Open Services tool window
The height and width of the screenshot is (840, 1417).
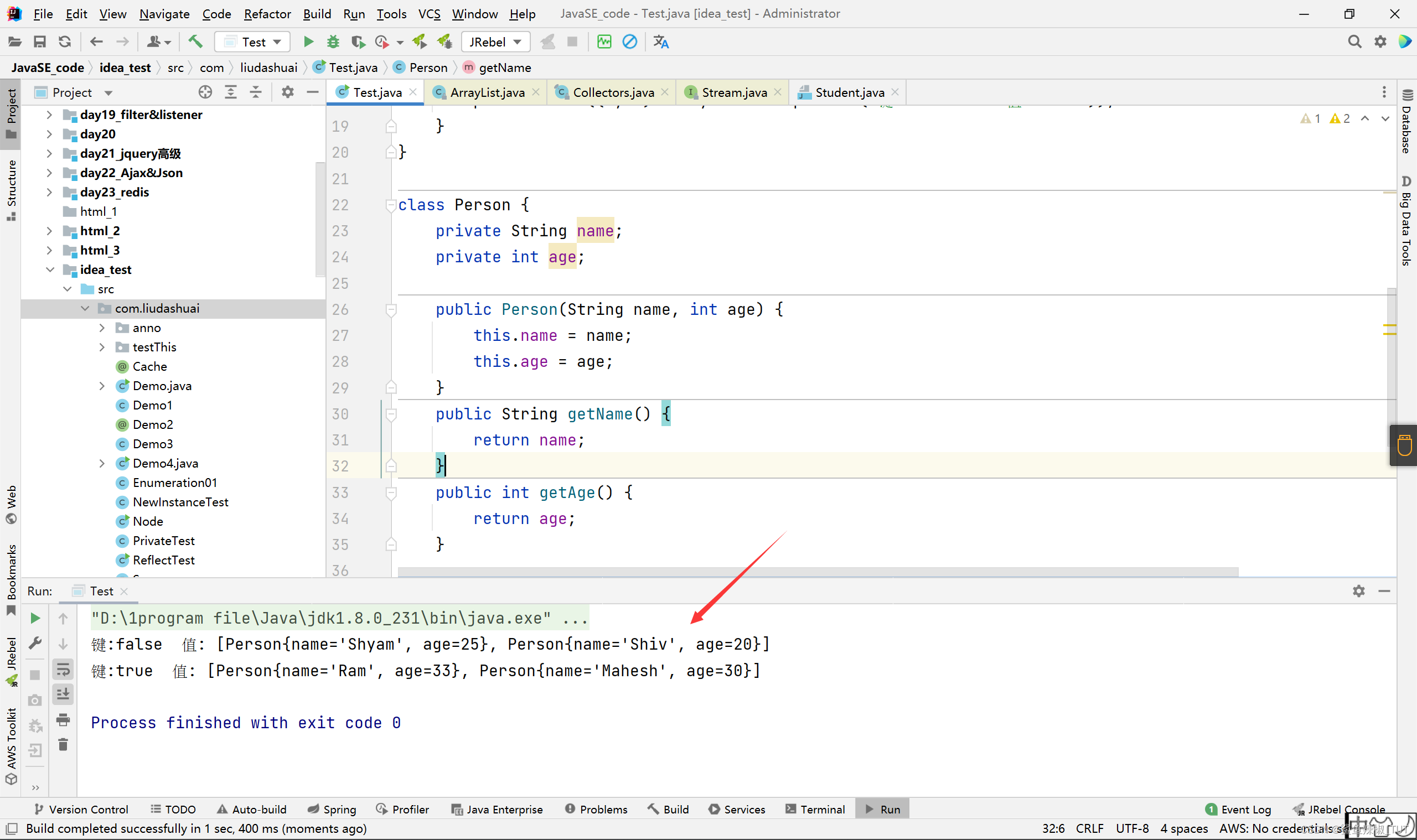tap(737, 809)
